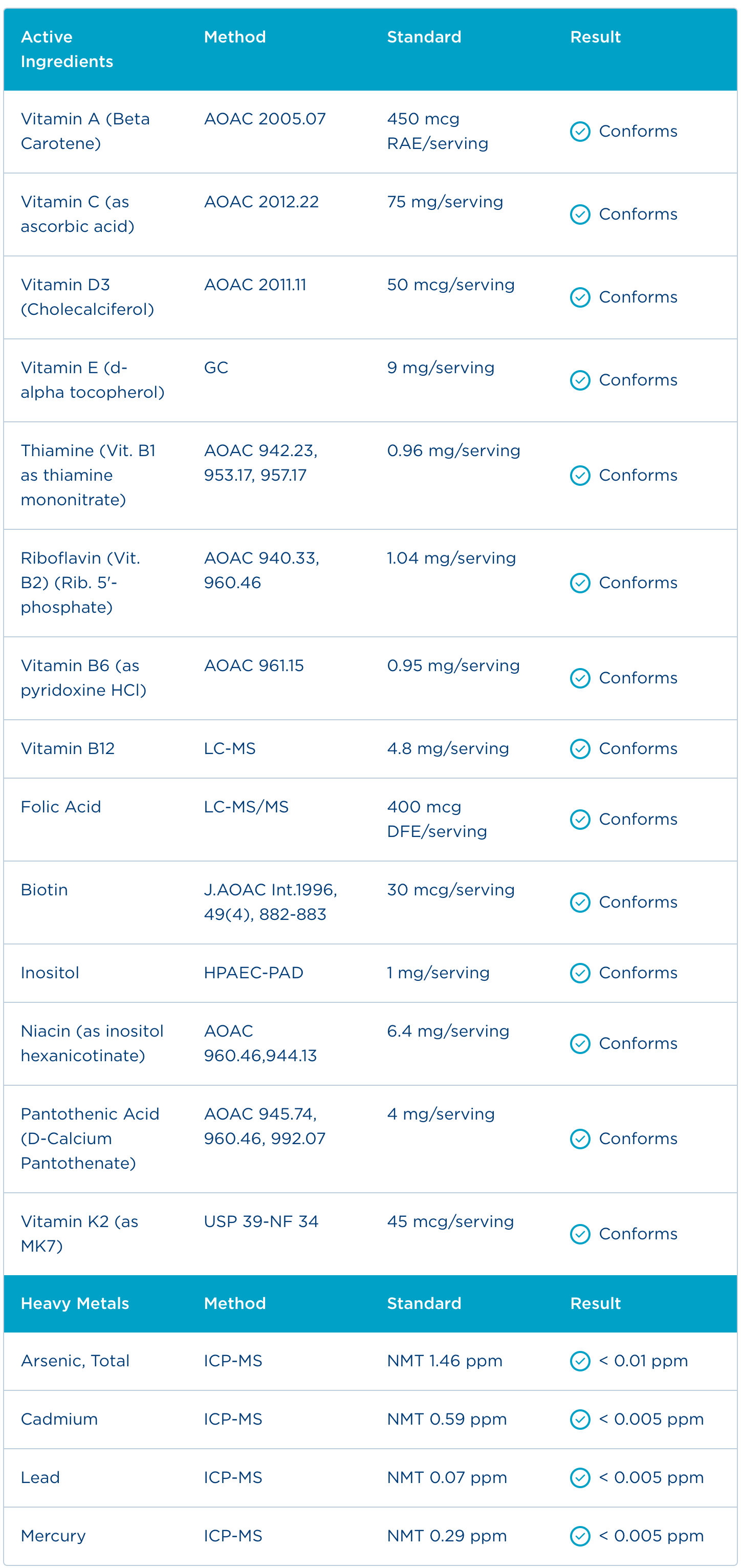Click the Lead result checkmark icon

(579, 1478)
